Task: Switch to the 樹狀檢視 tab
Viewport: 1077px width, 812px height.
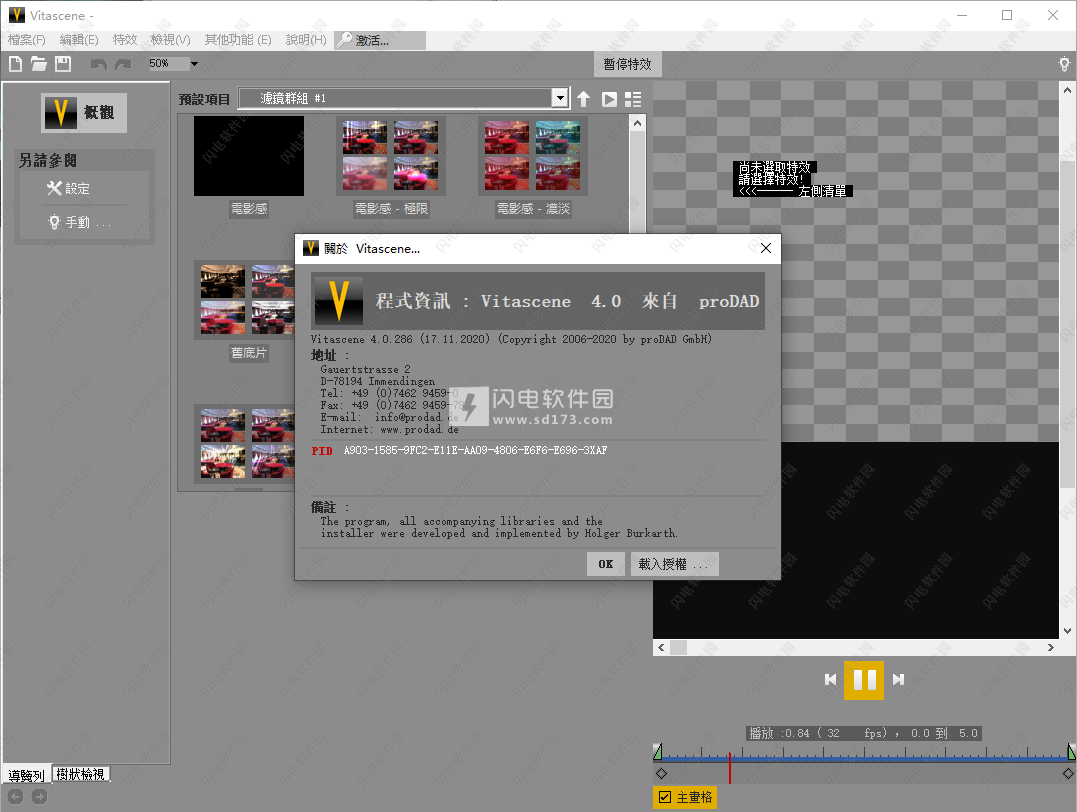Action: click(x=81, y=774)
